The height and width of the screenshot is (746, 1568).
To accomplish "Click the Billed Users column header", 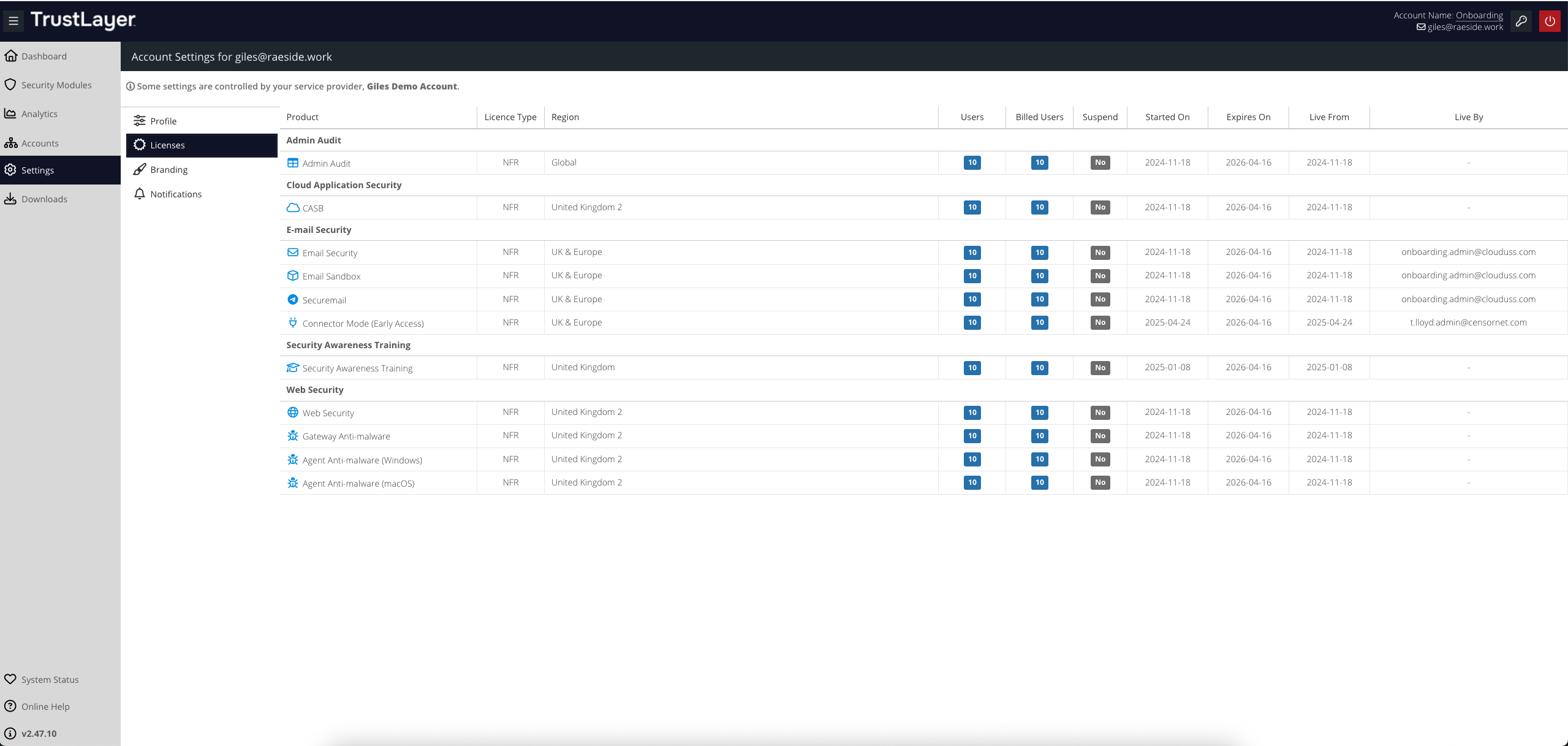I will (1039, 117).
